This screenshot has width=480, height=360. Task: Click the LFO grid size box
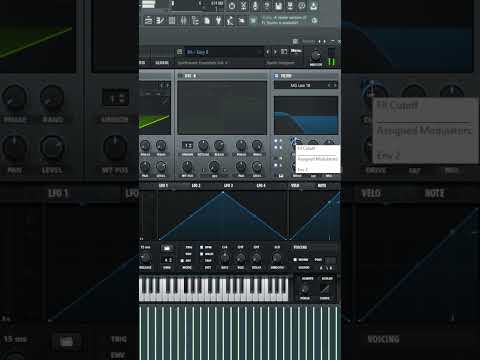[x=167, y=260]
